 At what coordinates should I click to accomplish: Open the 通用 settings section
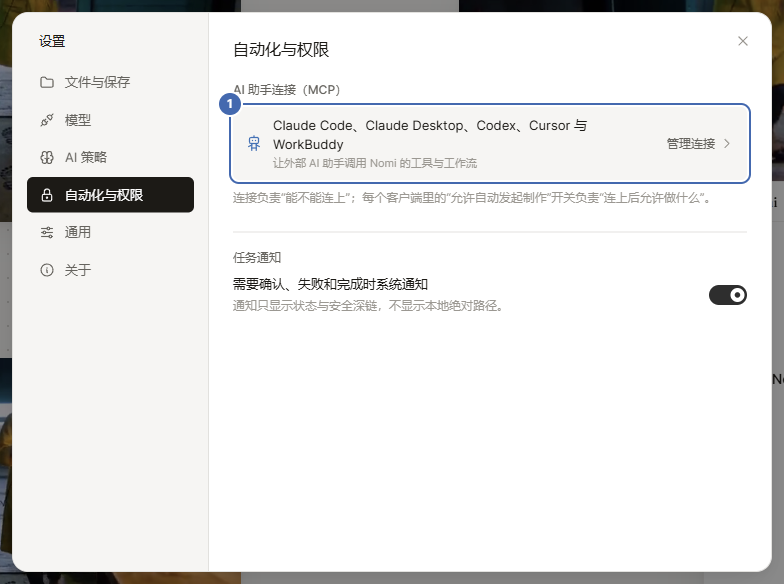110,232
